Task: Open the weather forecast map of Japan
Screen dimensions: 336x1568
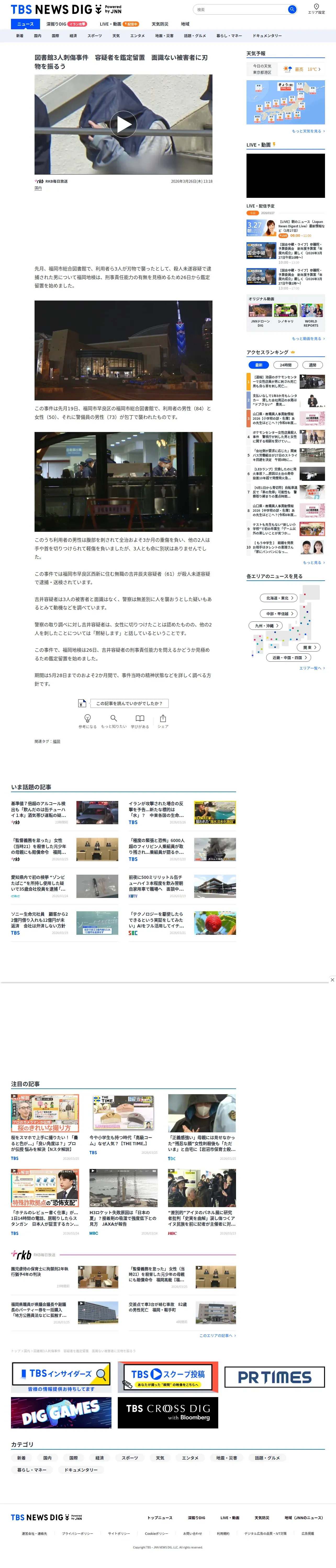Action: tap(285, 102)
